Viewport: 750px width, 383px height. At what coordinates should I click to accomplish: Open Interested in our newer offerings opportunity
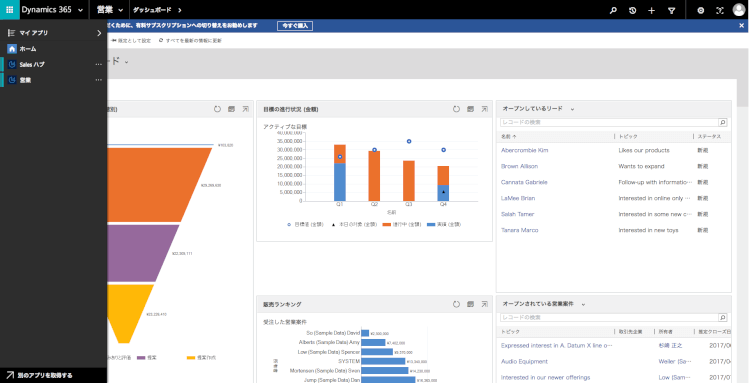point(545,377)
